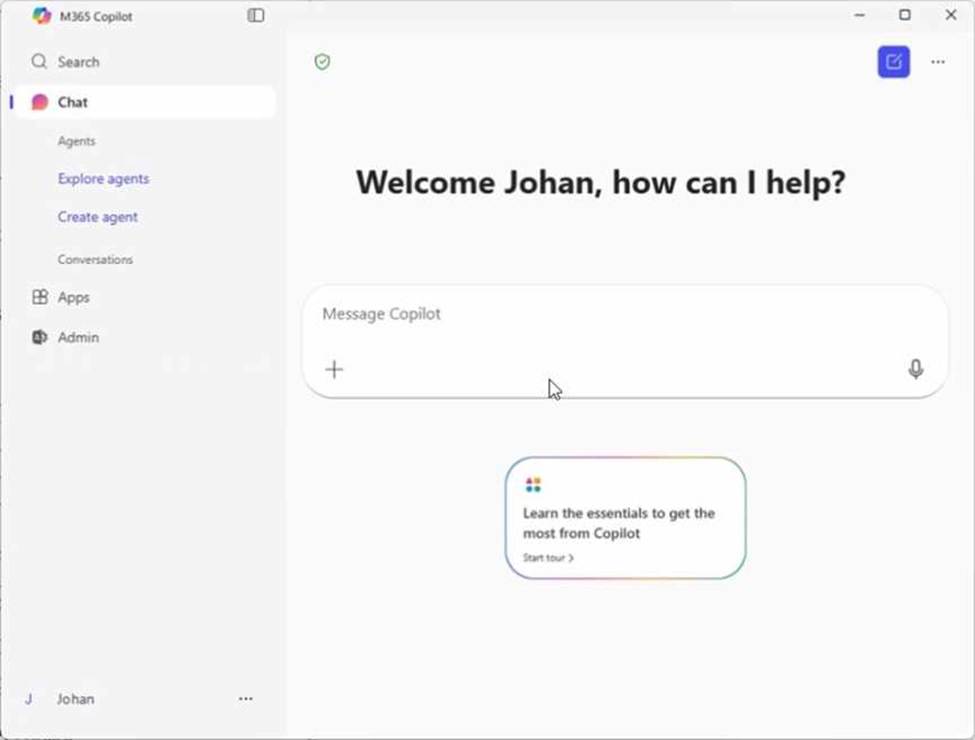The height and width of the screenshot is (740, 975).
Task: Select the Agents section heading
Action: [77, 142]
